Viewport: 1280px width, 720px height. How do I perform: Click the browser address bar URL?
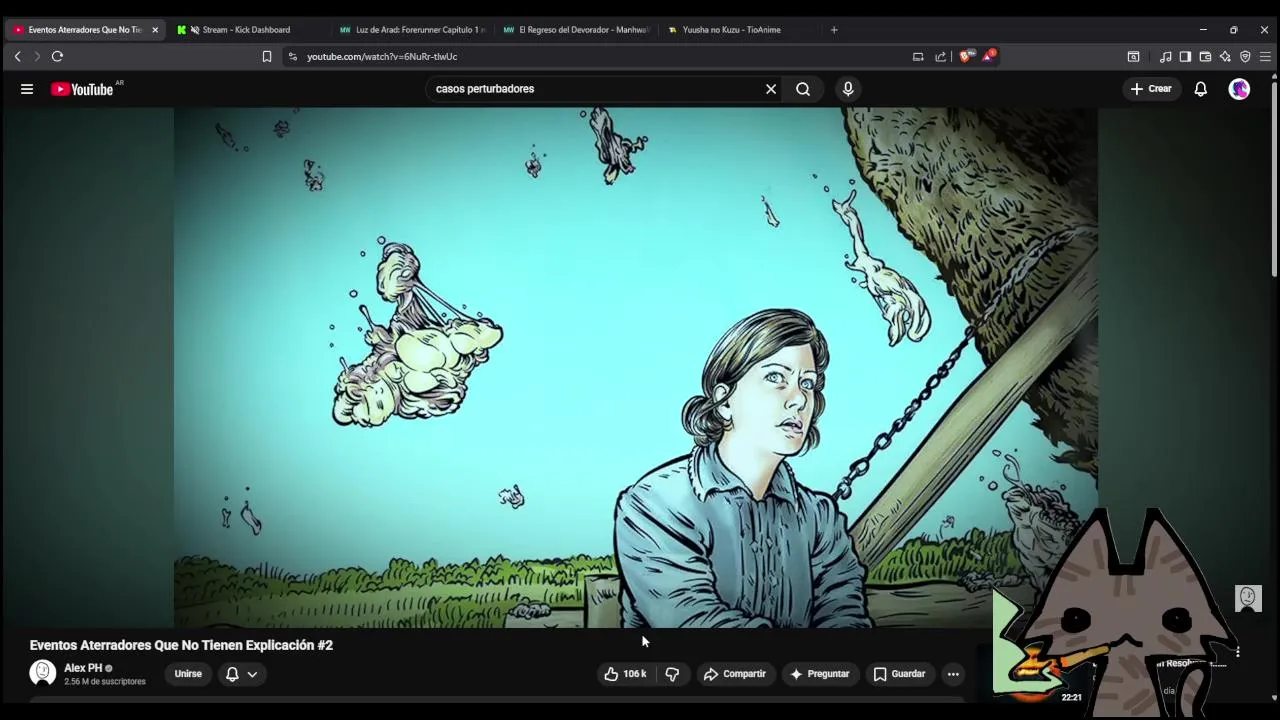tap(382, 57)
